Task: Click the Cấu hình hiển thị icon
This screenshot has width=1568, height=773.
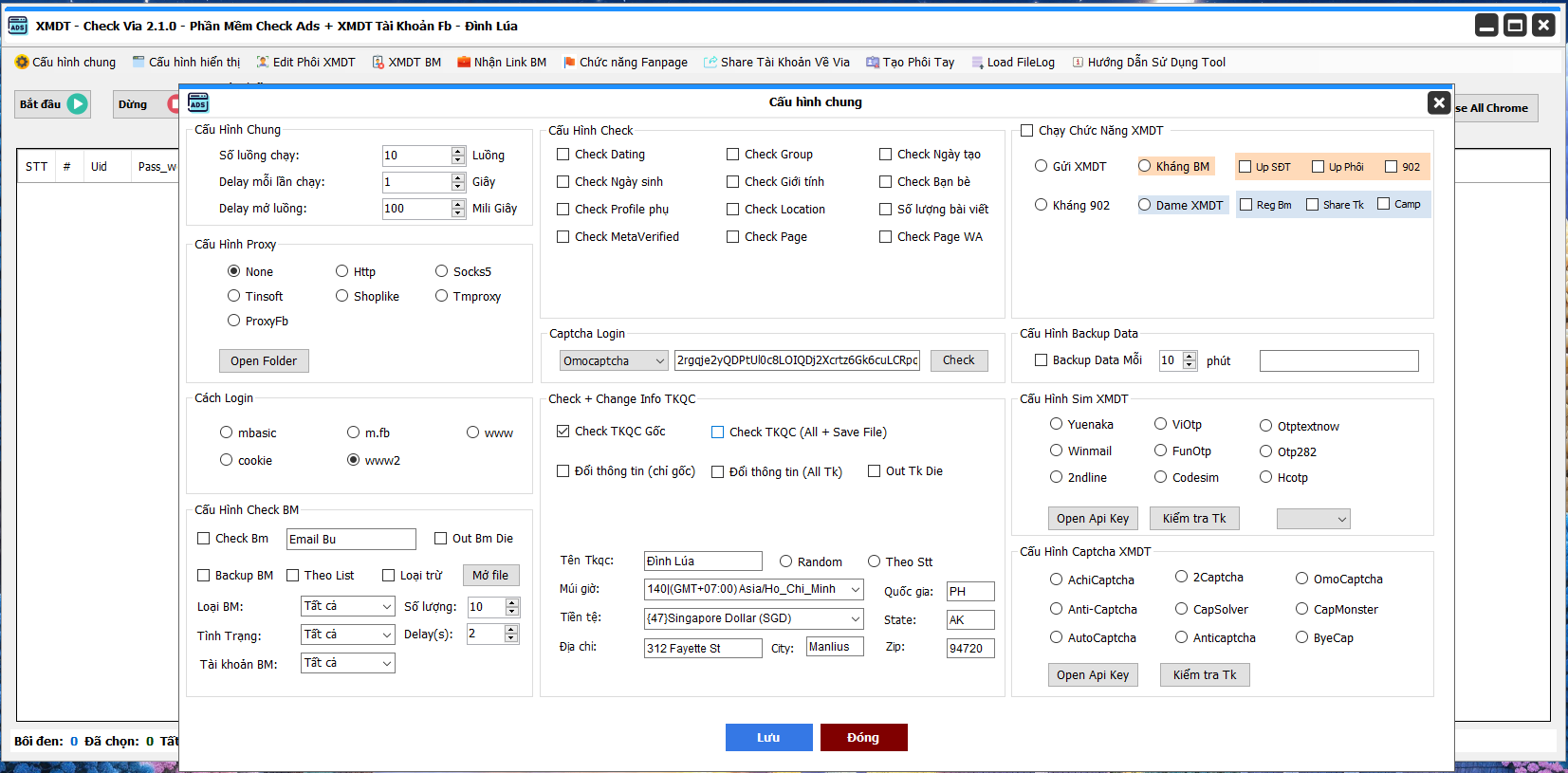Action: tap(138, 62)
